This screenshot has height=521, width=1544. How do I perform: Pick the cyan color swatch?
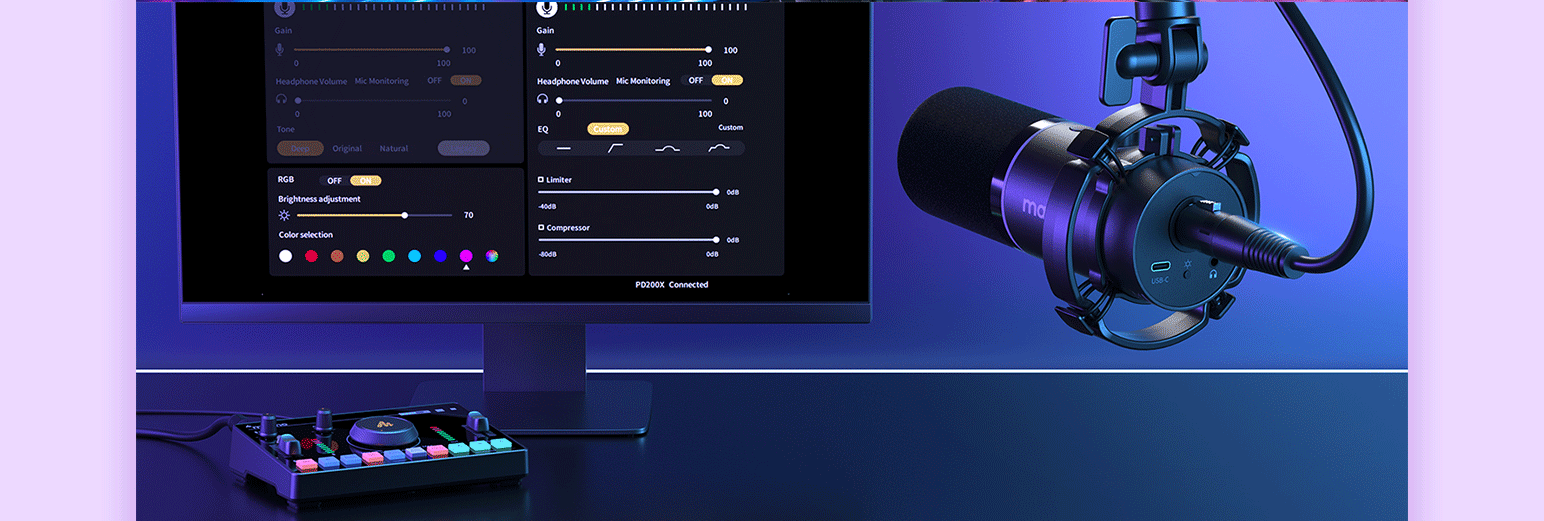pos(415,256)
